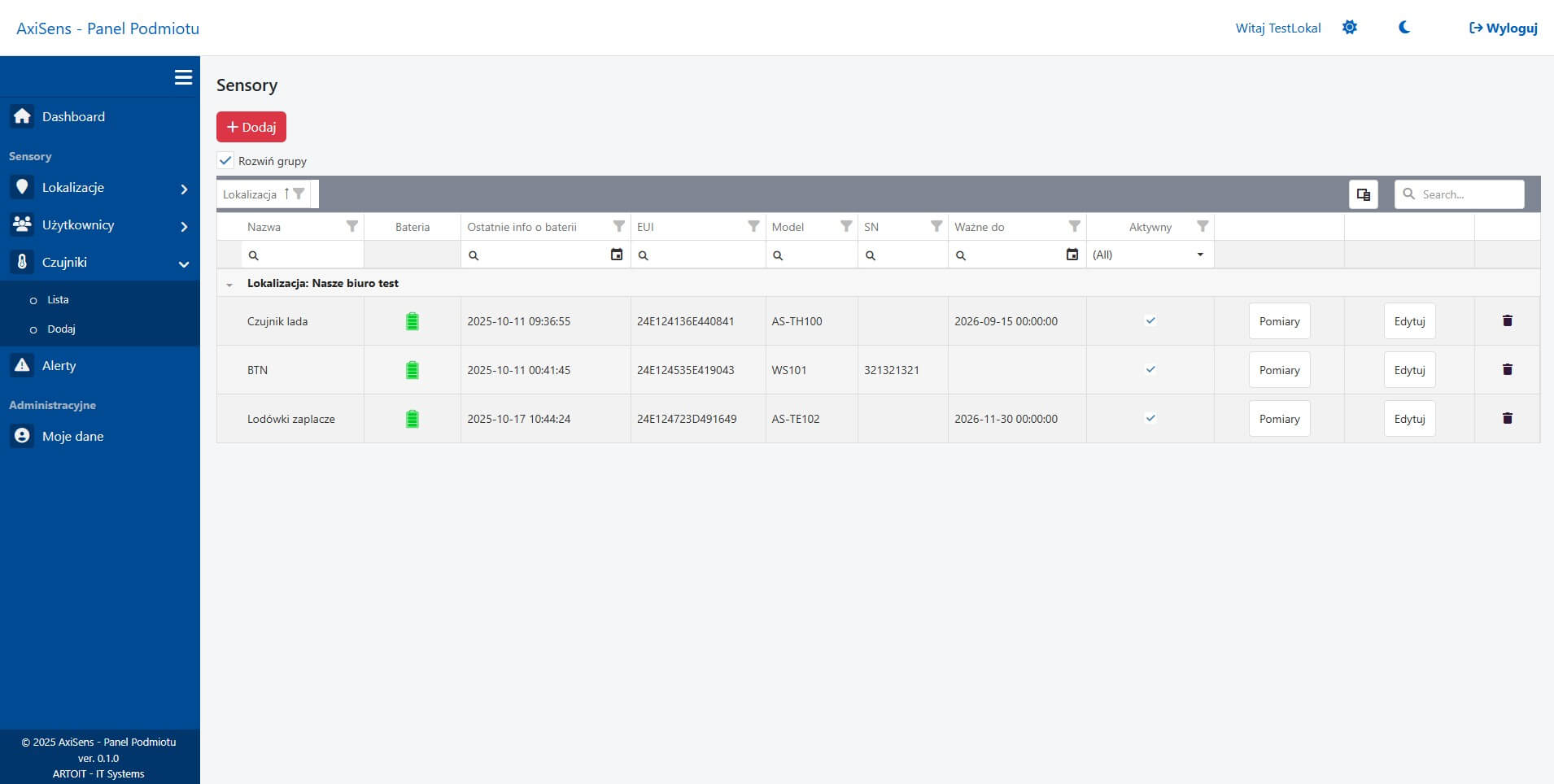
Task: Delete the Czujnik lada sensor
Action: 1507,321
